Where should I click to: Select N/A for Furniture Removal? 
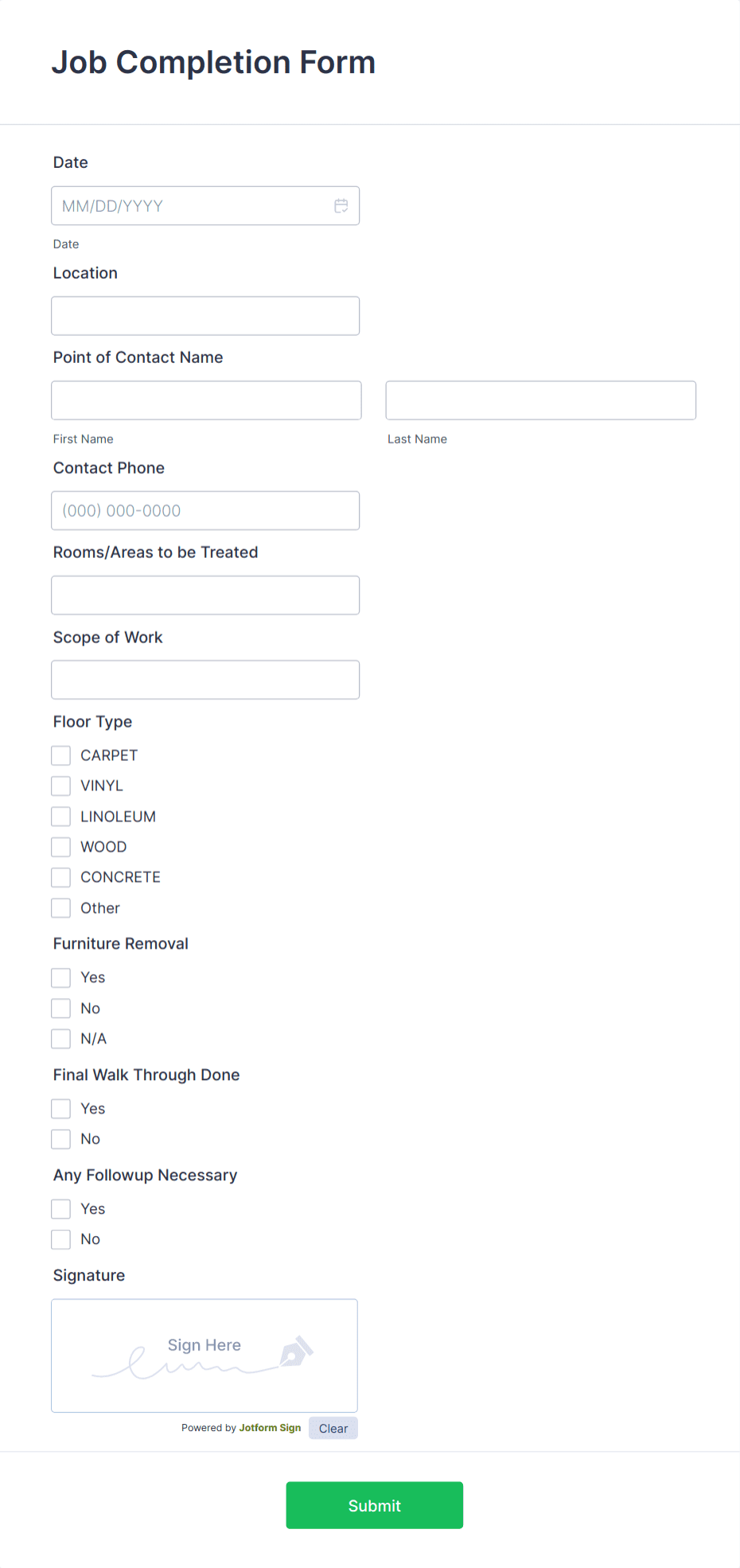click(x=60, y=1038)
